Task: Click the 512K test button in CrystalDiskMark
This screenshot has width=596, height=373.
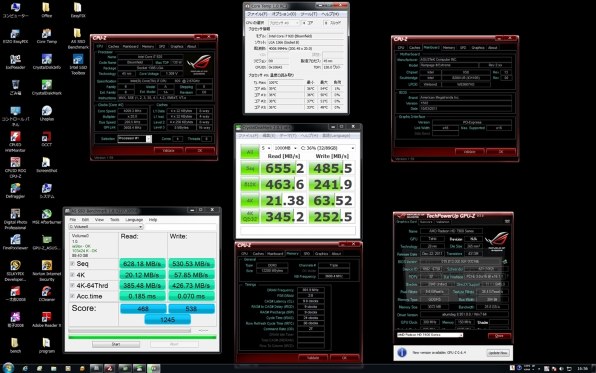Action: click(x=250, y=184)
